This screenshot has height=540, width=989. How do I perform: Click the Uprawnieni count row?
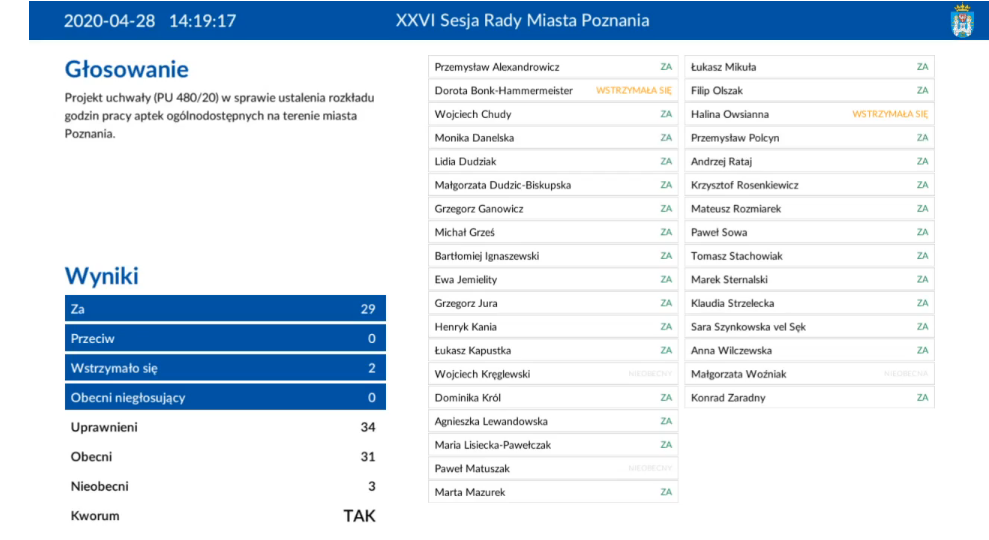[x=225, y=427]
